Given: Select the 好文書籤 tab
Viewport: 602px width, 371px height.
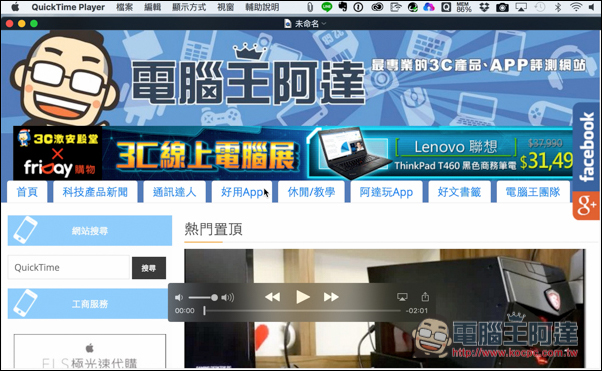Looking at the screenshot, I should (x=459, y=192).
